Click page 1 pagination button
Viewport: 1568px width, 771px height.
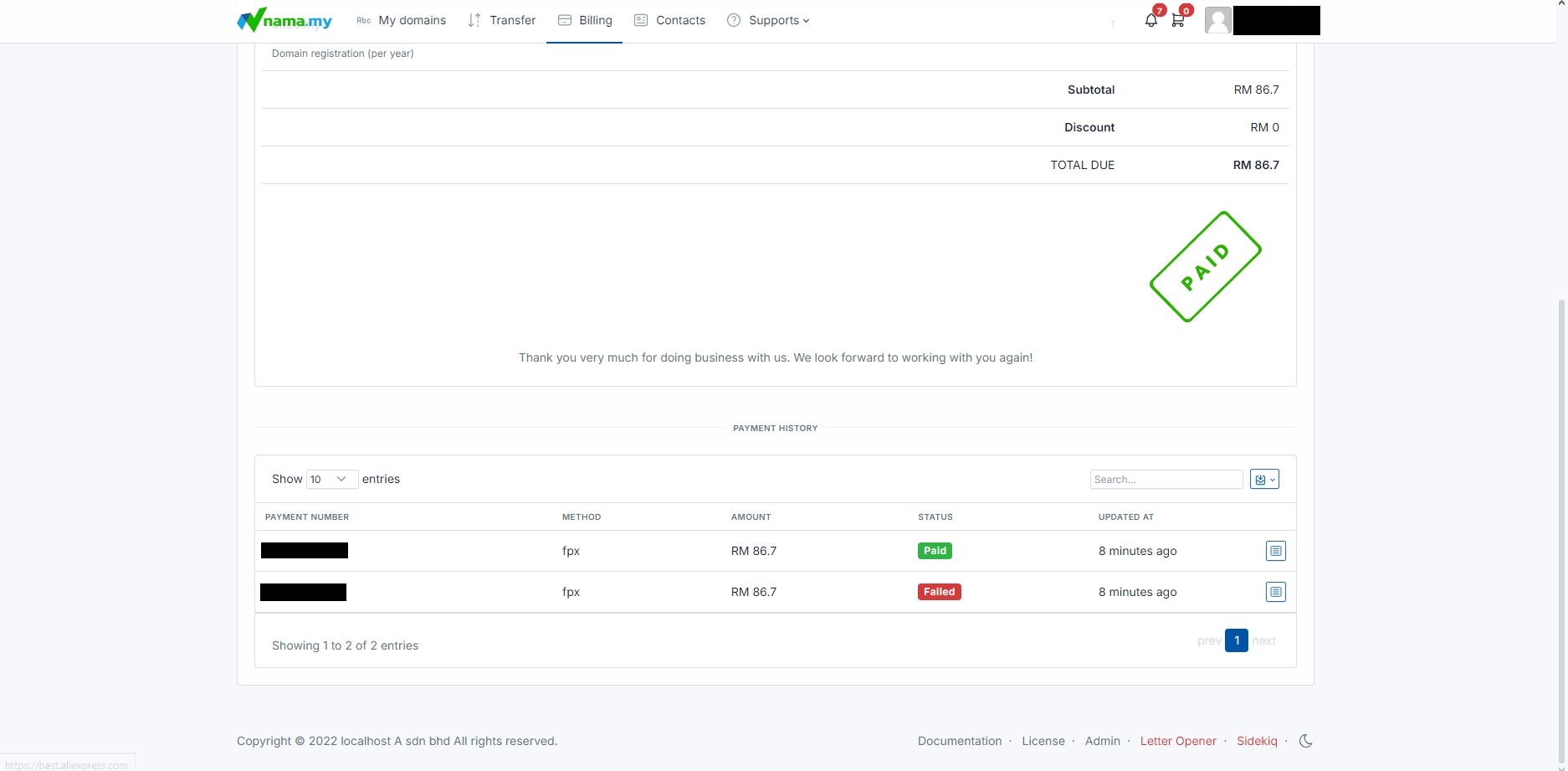(x=1236, y=640)
